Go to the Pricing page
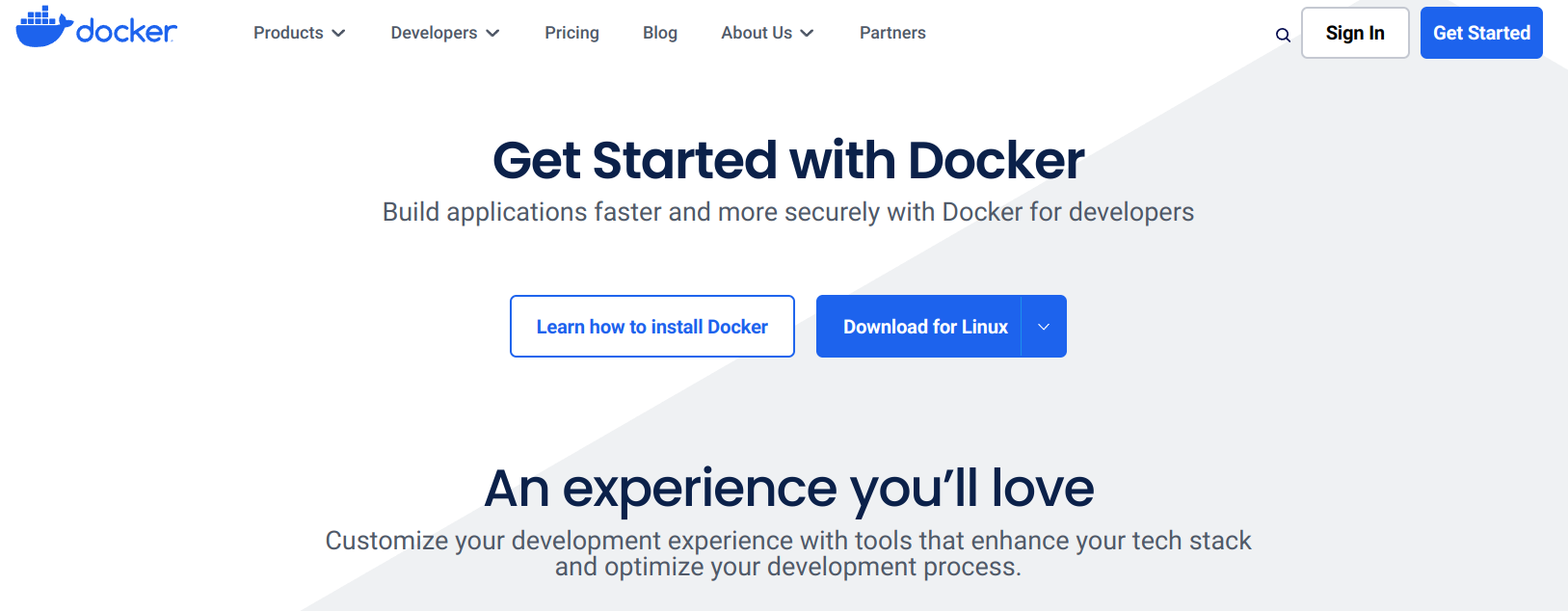1568x611 pixels. [x=571, y=33]
